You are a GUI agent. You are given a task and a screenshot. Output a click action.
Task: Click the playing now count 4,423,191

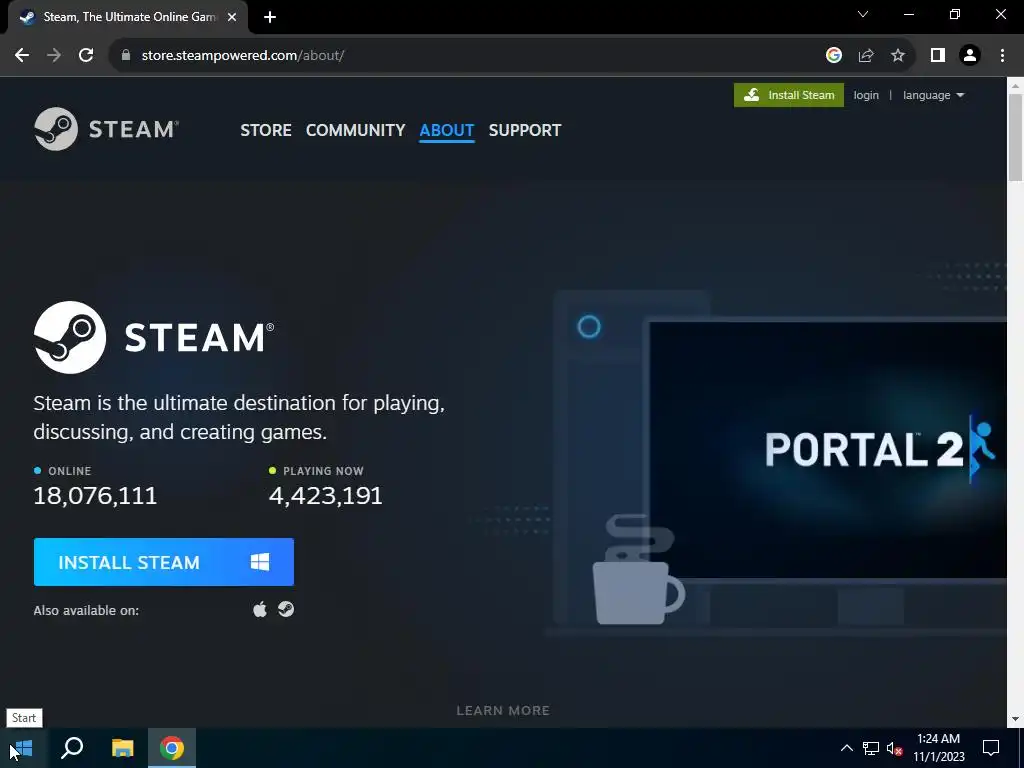pos(326,496)
